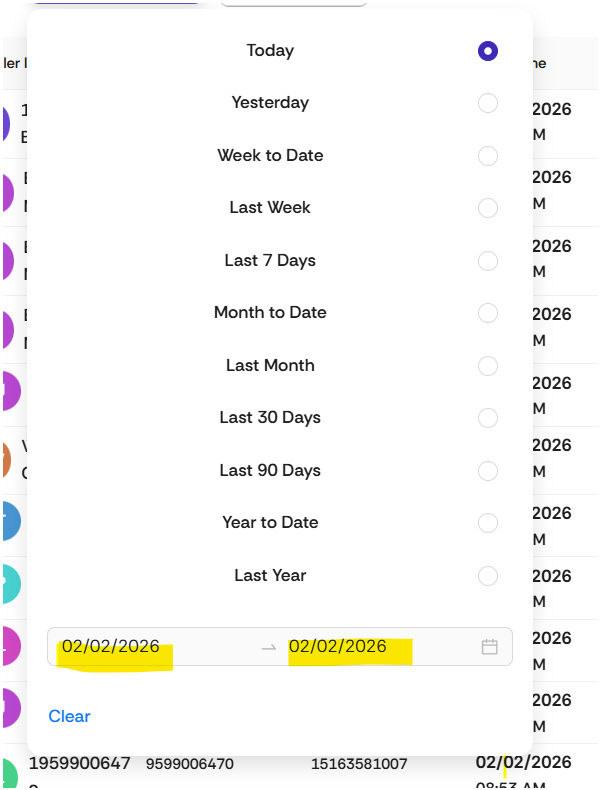Click the Last 7 Days label
Screen dimensions: 600x790
click(x=270, y=261)
